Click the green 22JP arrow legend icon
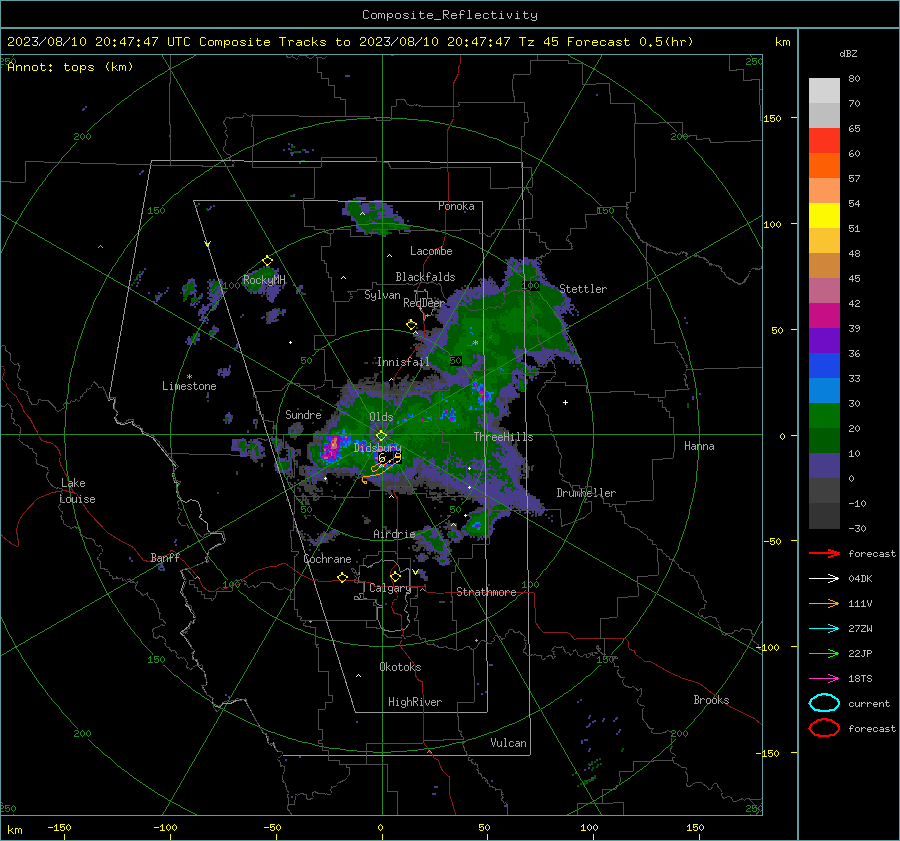Viewport: 900px width, 841px height. 824,653
